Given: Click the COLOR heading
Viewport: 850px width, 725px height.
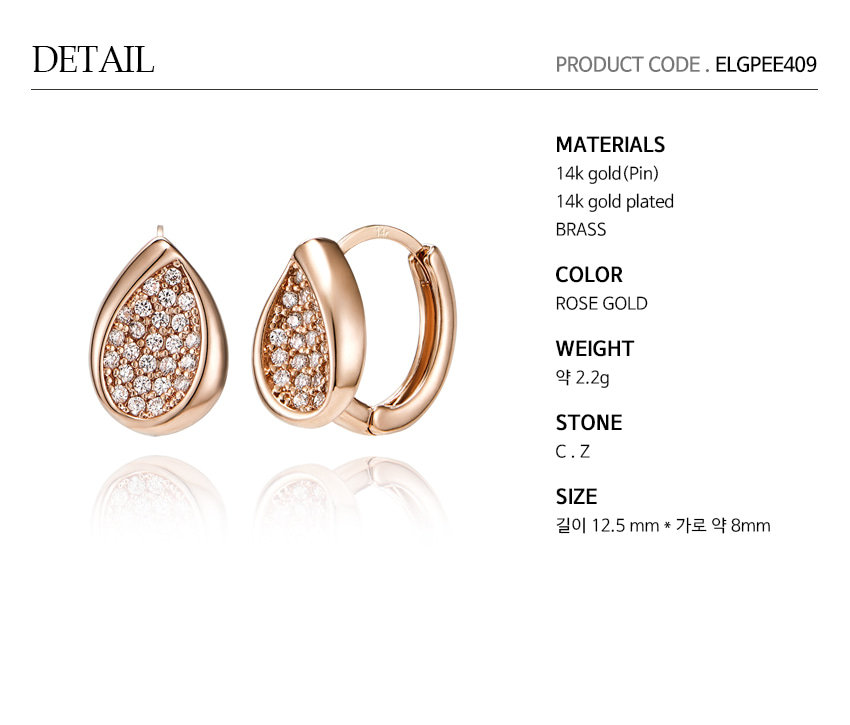Looking at the screenshot, I should coord(589,275).
